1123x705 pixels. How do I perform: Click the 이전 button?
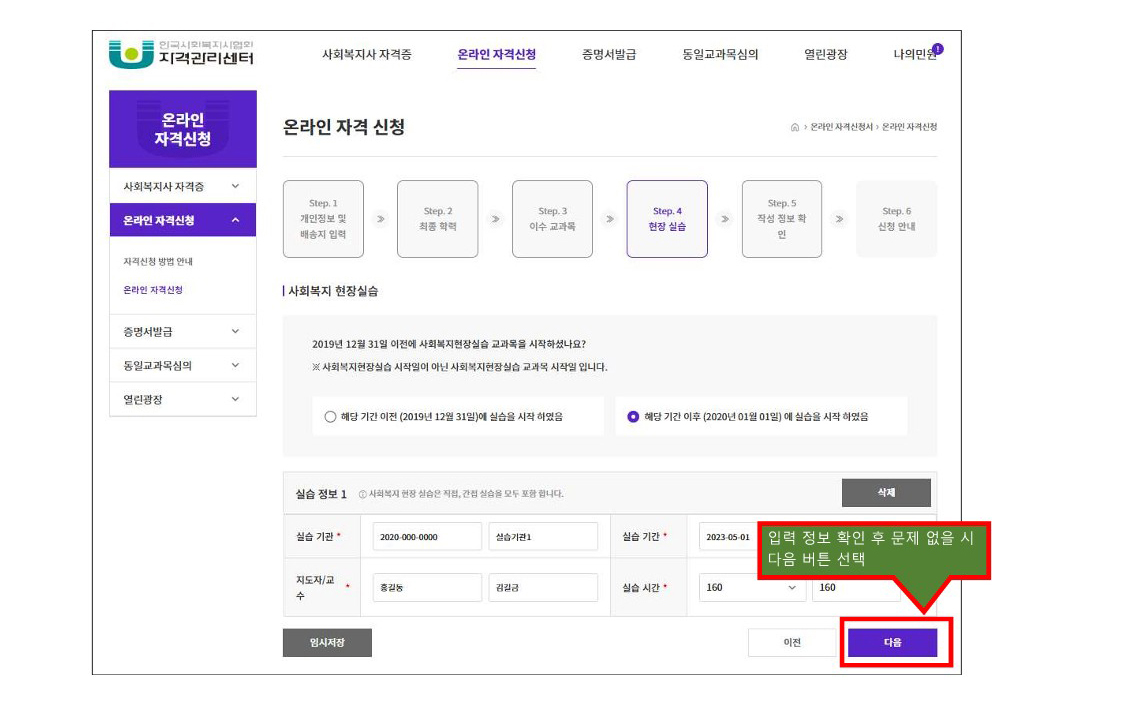coord(791,643)
